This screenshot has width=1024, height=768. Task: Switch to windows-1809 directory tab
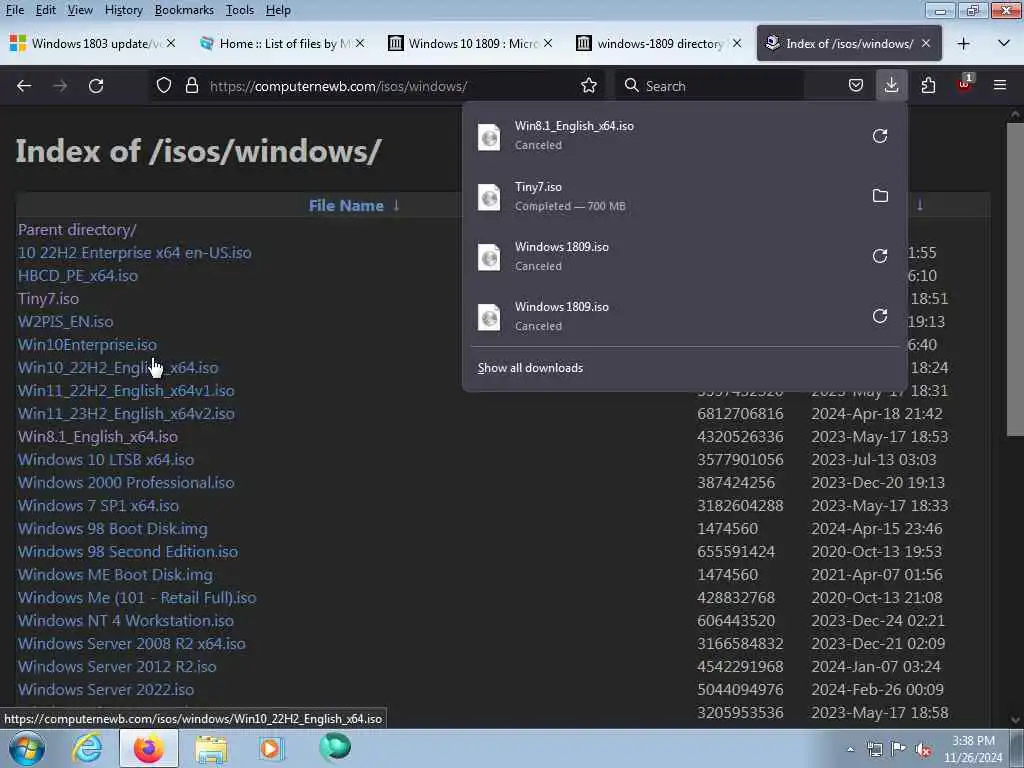(658, 43)
